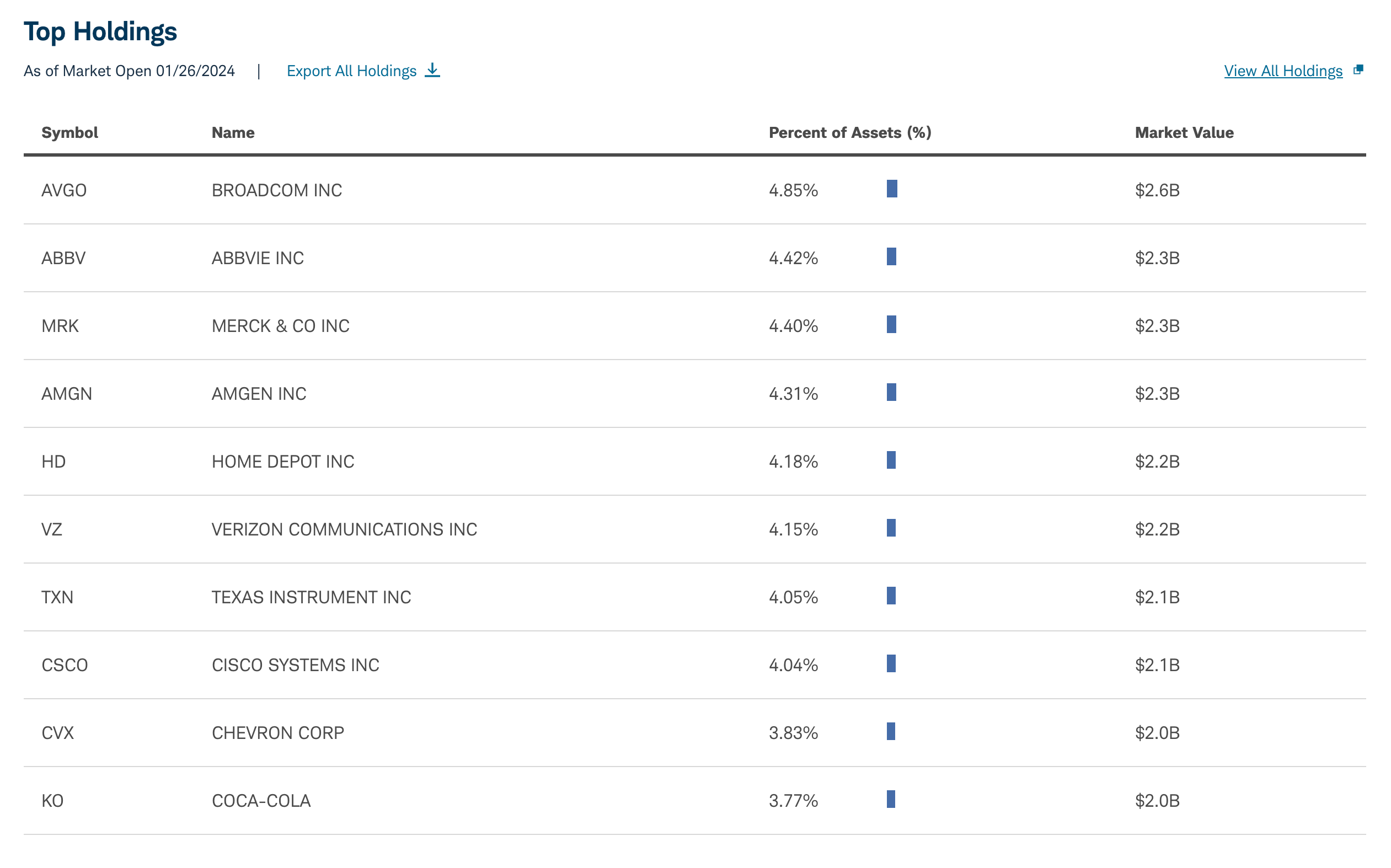Click the $2.3B market value for AbbVie
Viewport: 1391px width, 868px height.
coord(1157,258)
